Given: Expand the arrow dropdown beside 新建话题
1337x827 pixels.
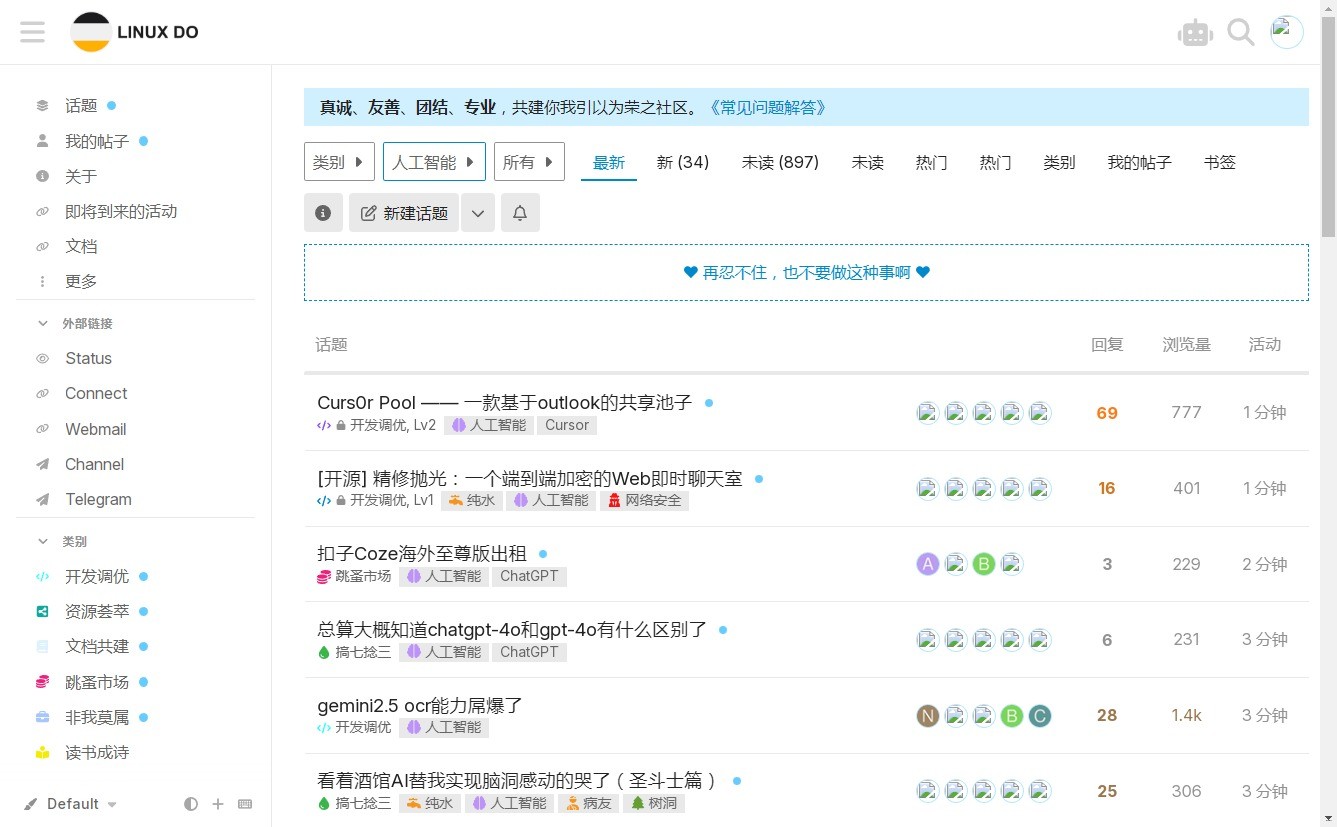Looking at the screenshot, I should [x=478, y=213].
